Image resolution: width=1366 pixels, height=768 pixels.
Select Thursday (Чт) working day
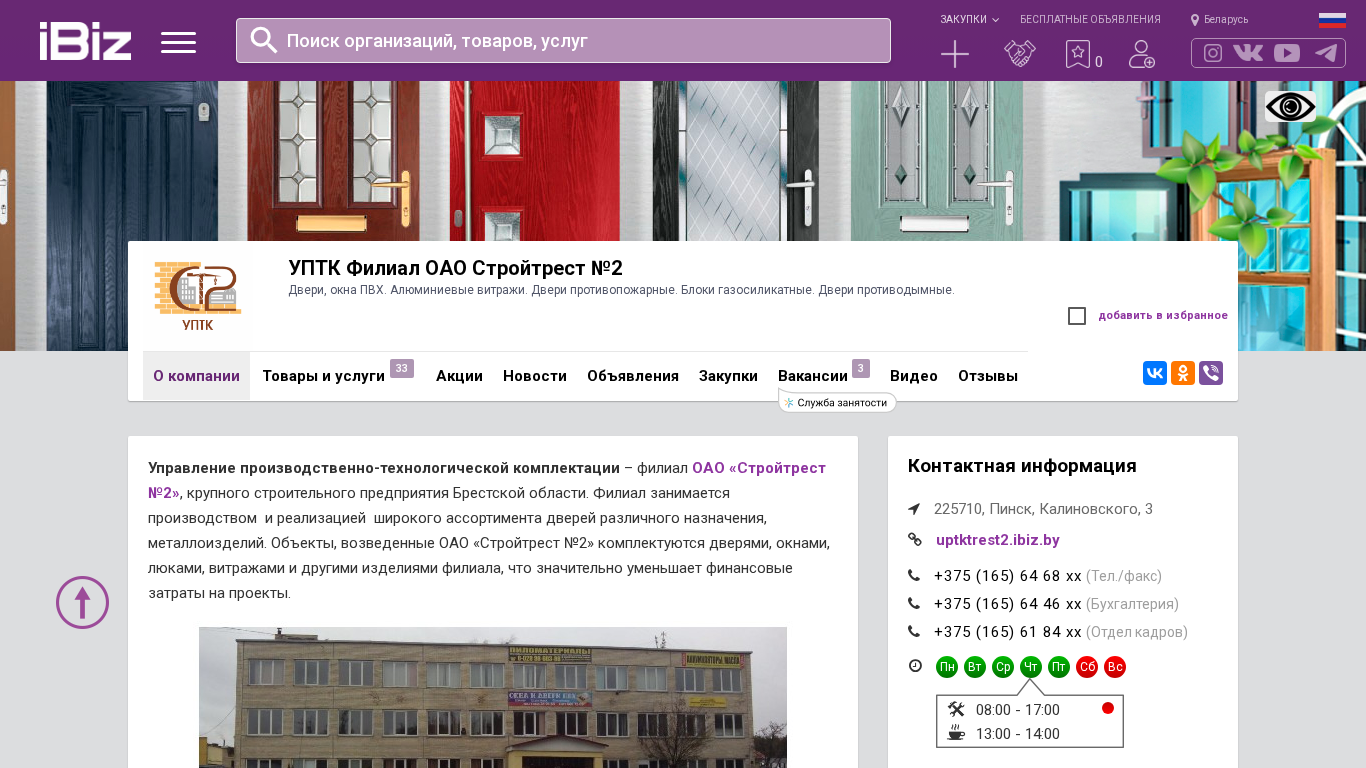coord(1031,667)
